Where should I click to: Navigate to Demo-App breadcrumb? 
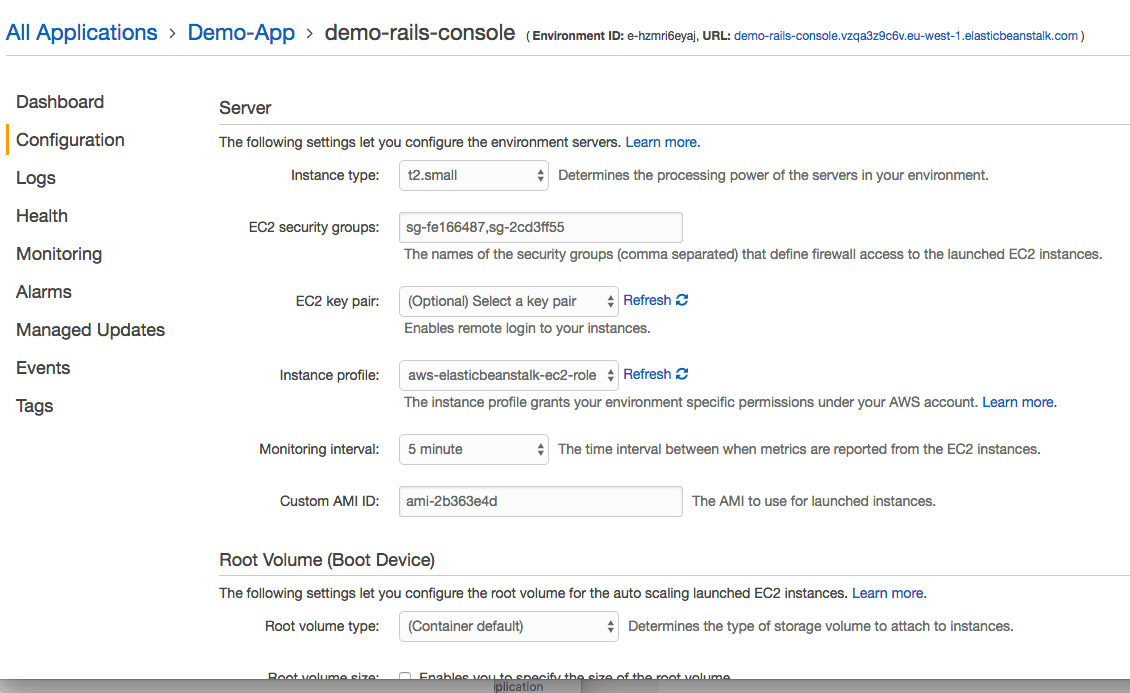(241, 33)
